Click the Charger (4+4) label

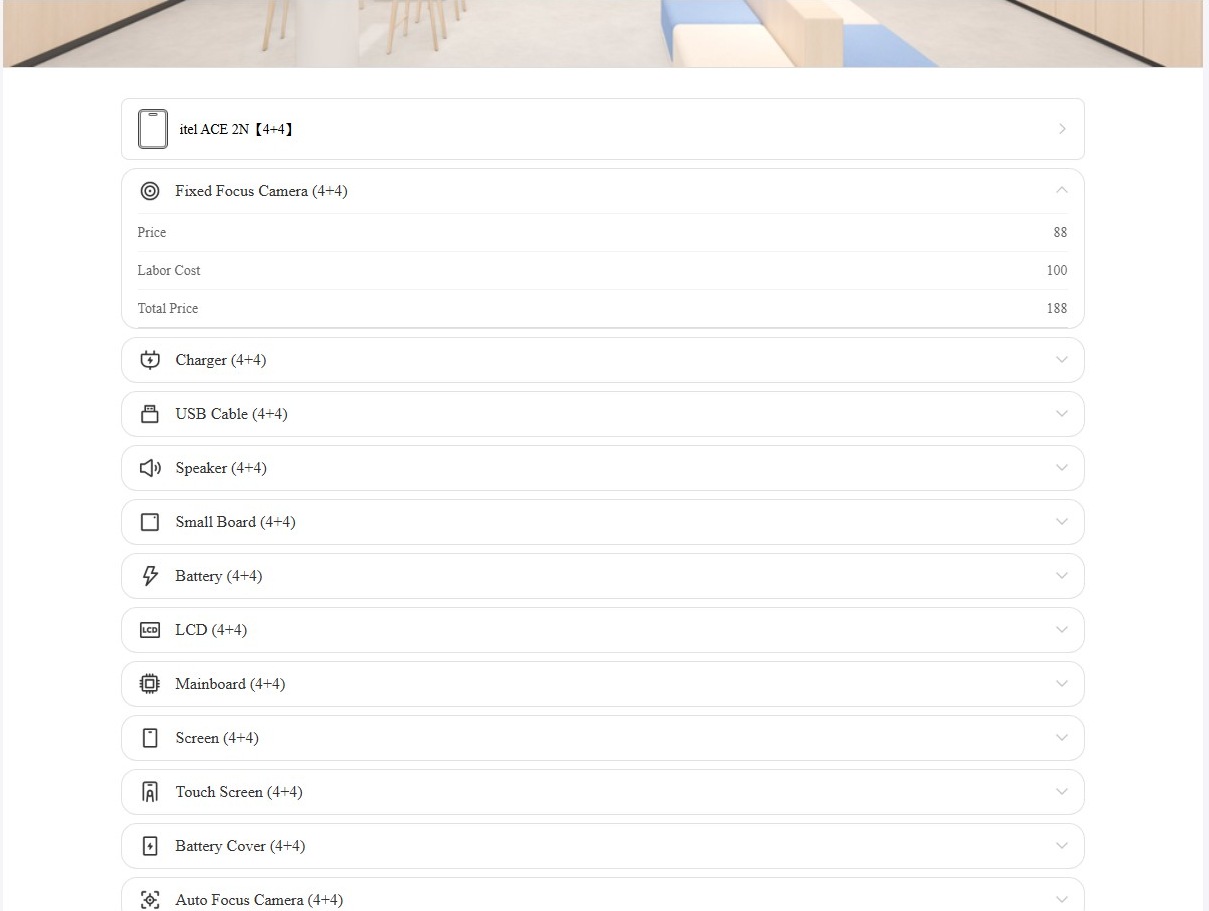click(221, 360)
